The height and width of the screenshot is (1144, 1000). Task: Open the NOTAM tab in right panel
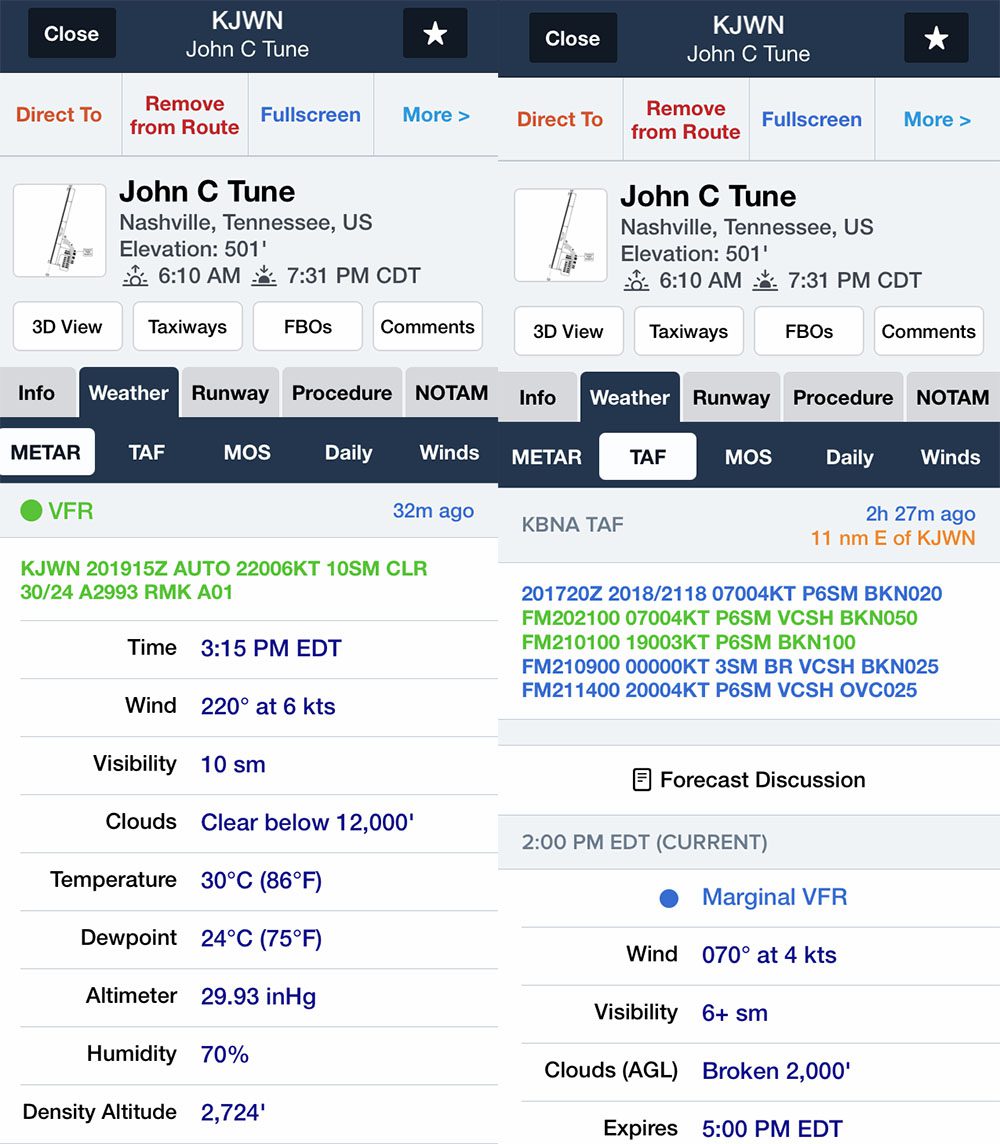[x=953, y=397]
